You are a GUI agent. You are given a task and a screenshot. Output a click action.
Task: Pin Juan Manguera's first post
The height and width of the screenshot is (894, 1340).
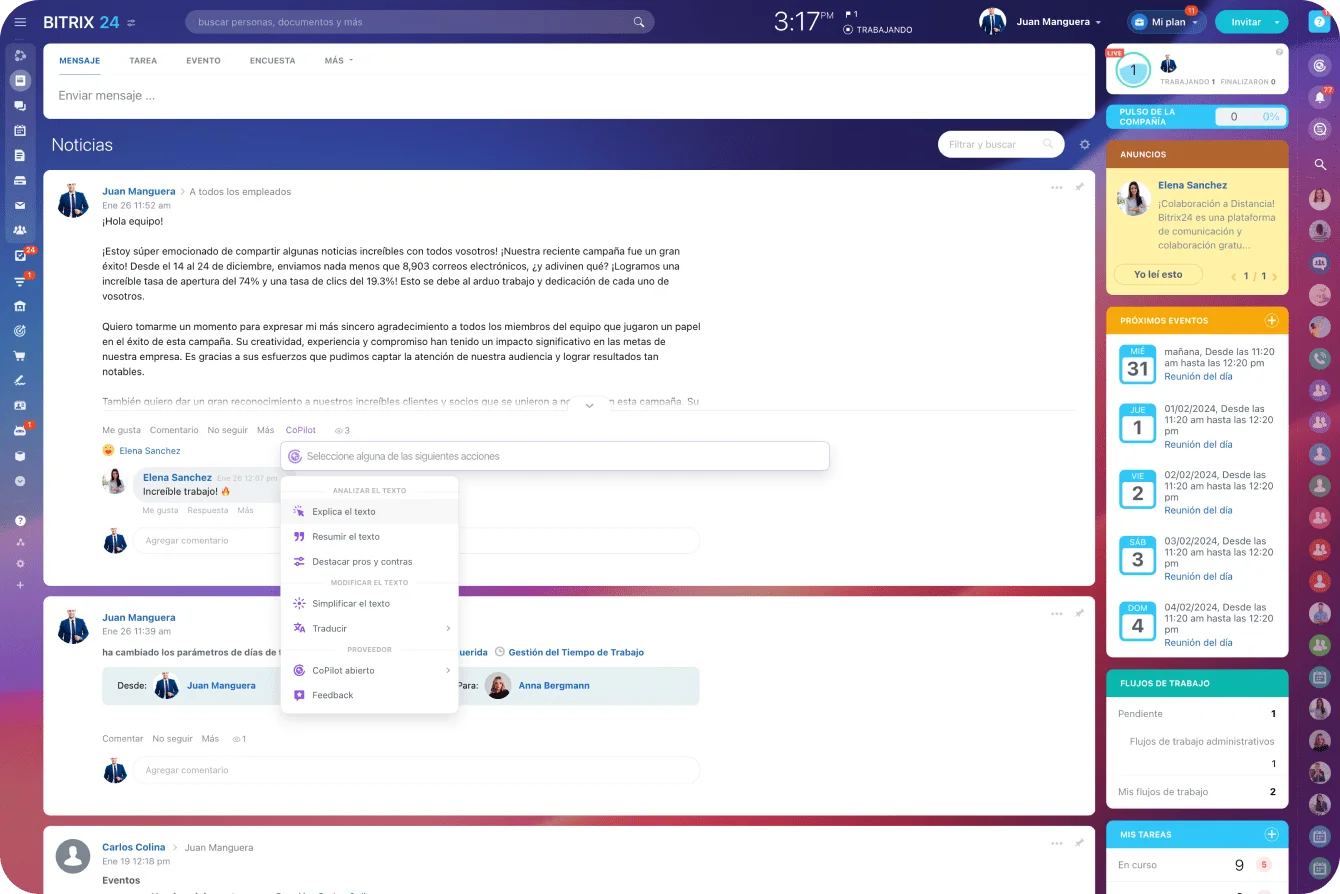coord(1079,187)
